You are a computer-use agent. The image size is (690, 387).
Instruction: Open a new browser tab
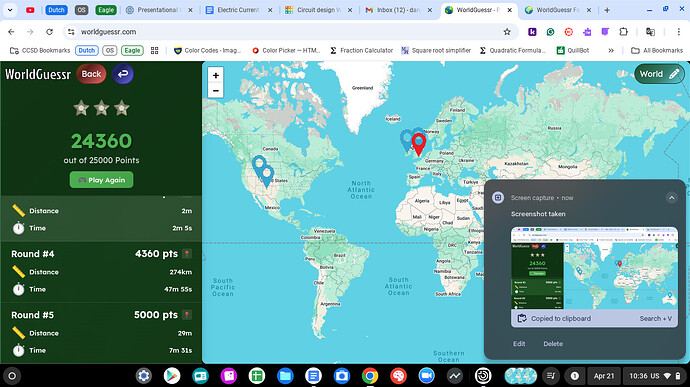(x=607, y=10)
